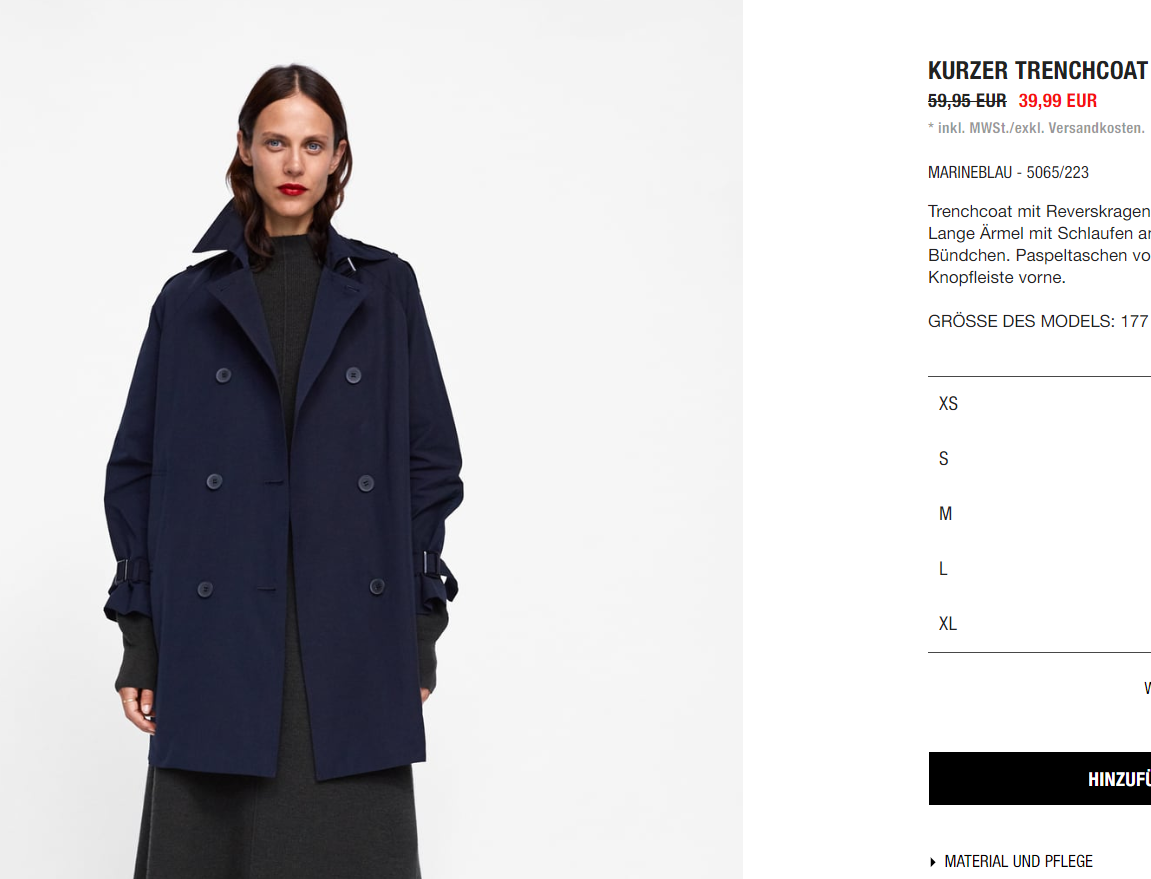This screenshot has width=1151, height=879.
Task: Click the crossed-out price 59,95 EUR
Action: 967,101
